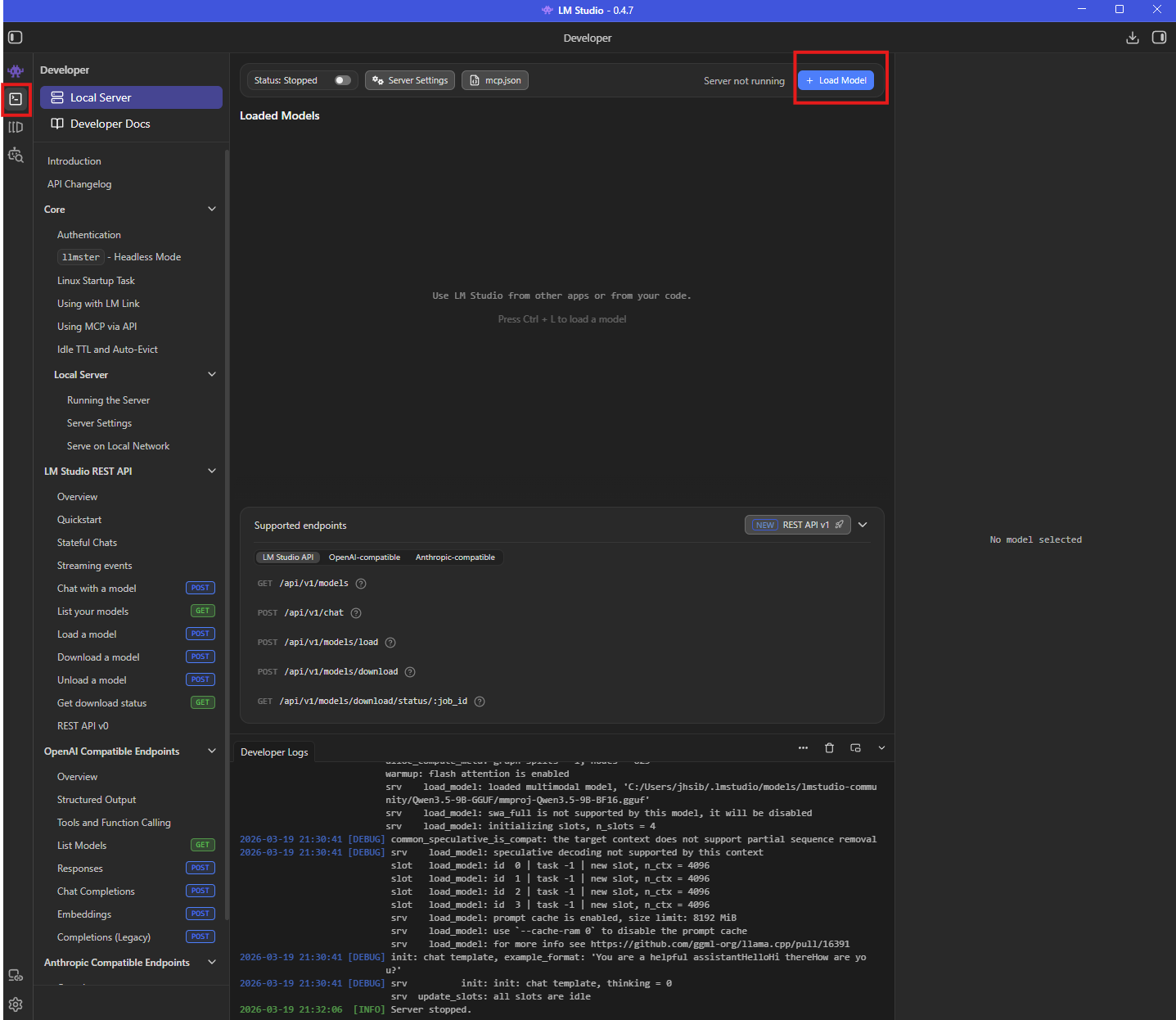Show help for download status job_id endpoint
1176x1020 pixels.
[480, 702]
